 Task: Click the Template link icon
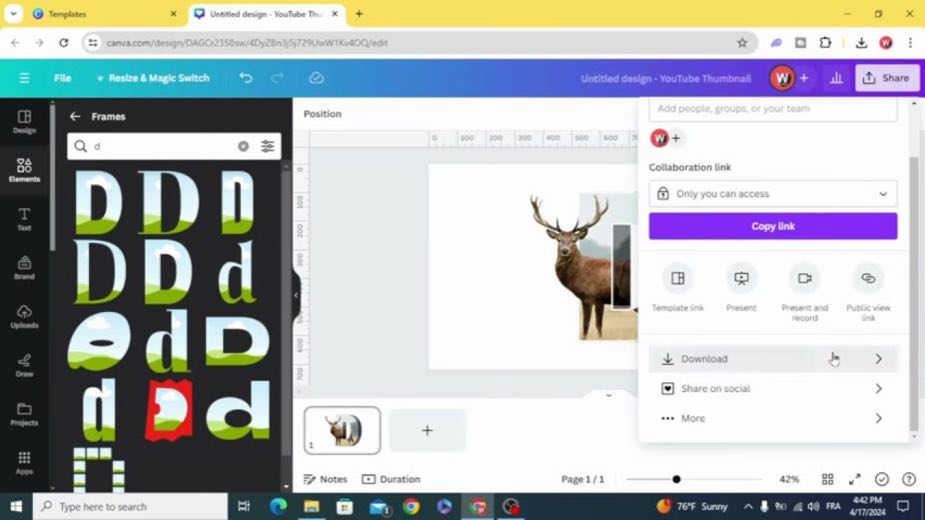(x=677, y=278)
